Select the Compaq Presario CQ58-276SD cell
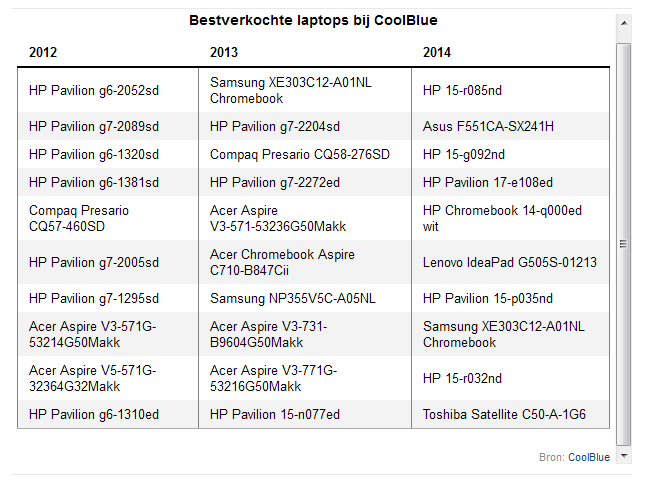This screenshot has height=482, width=645. coord(300,154)
